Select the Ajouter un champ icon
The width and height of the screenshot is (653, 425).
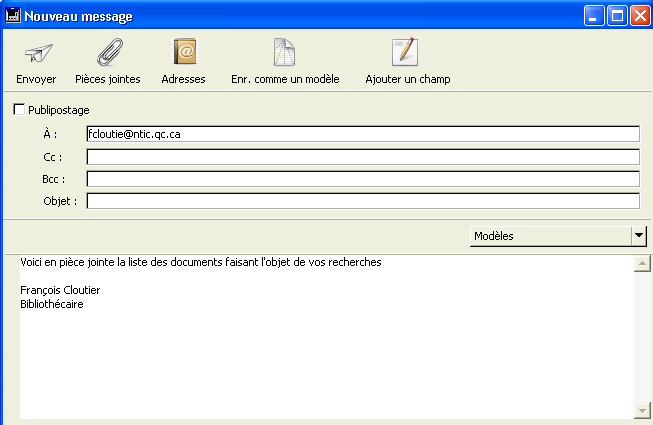(406, 53)
